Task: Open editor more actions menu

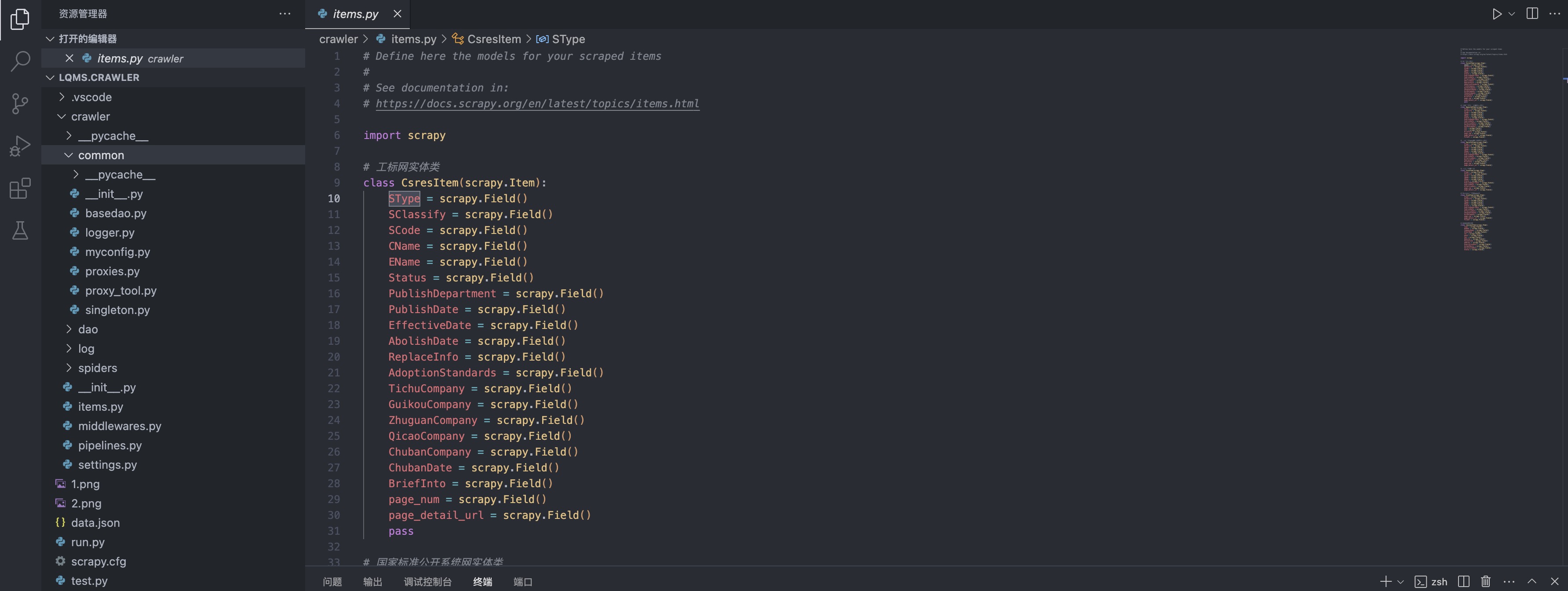Action: click(x=1555, y=14)
